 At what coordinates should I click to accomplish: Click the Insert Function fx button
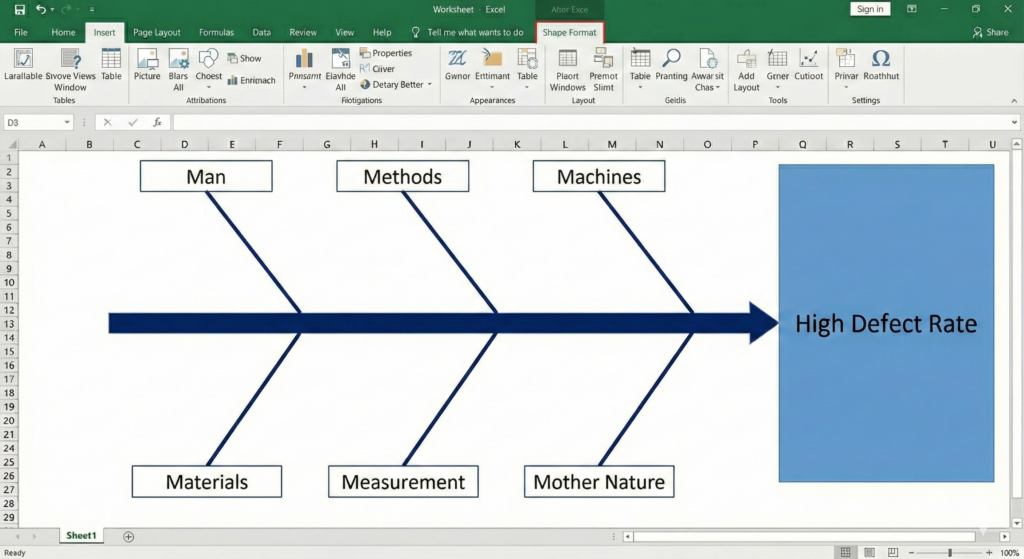pos(157,122)
